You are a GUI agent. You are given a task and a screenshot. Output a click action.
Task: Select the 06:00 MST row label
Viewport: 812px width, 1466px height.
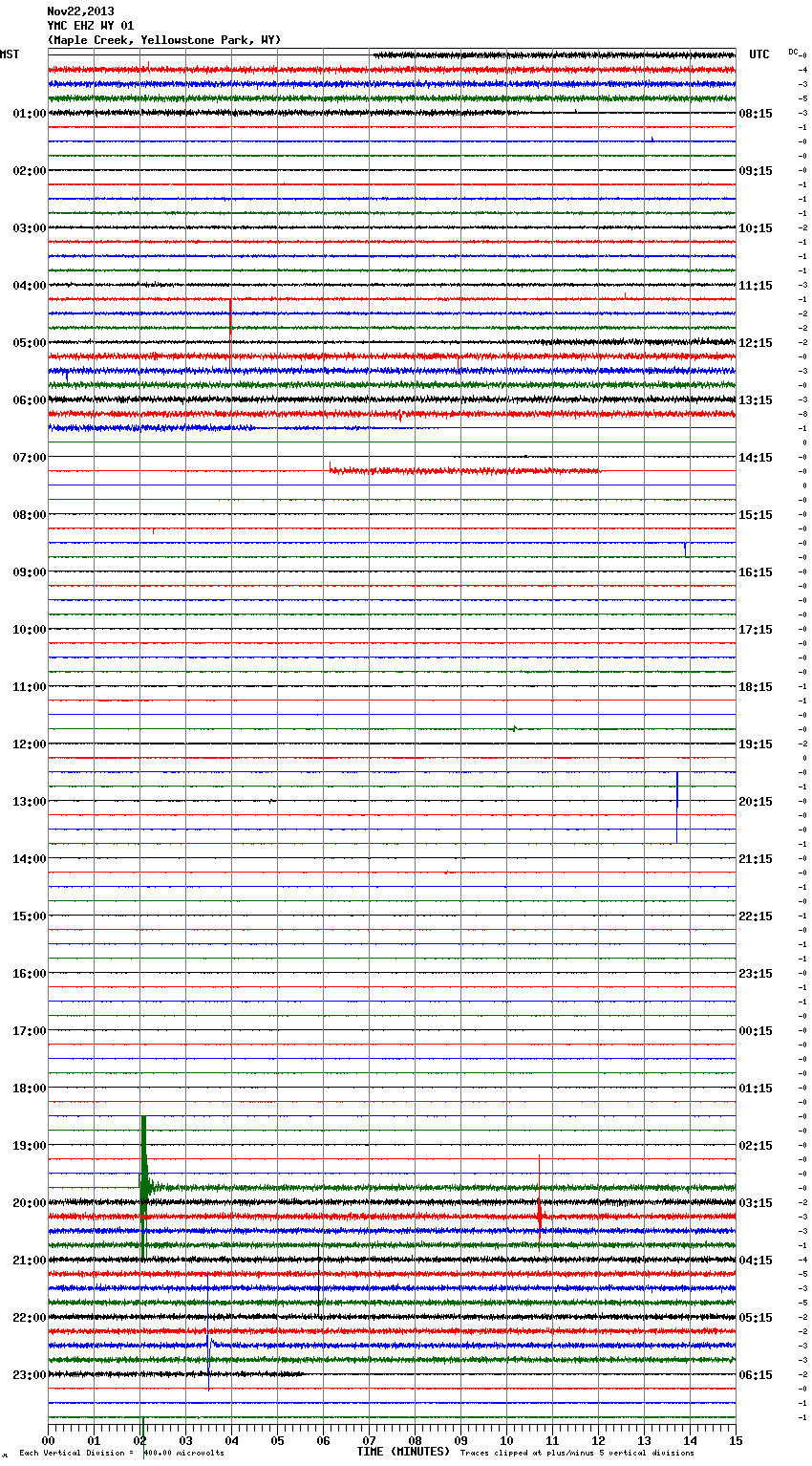[x=30, y=400]
